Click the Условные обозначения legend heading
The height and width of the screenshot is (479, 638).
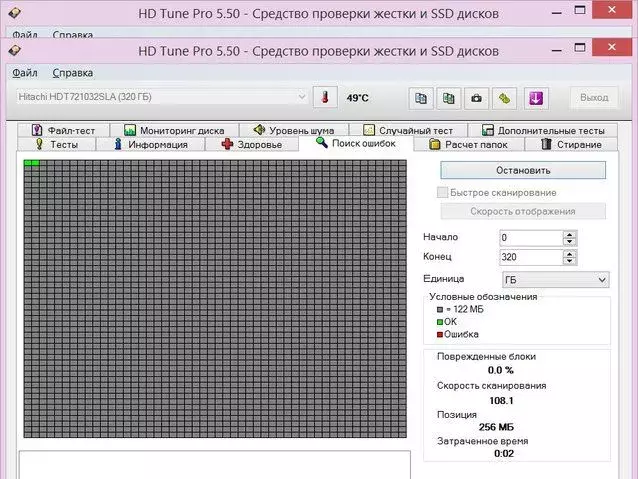483,297
